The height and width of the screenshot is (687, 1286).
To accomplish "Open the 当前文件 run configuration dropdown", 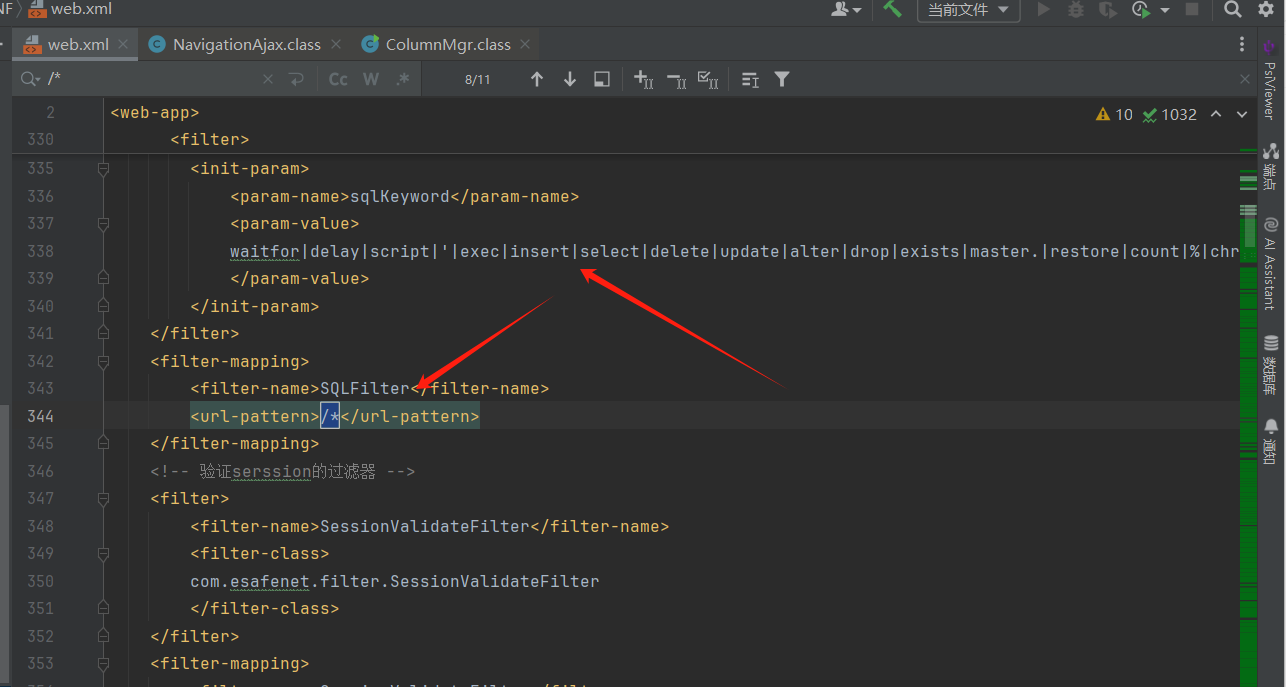I will (968, 9).
